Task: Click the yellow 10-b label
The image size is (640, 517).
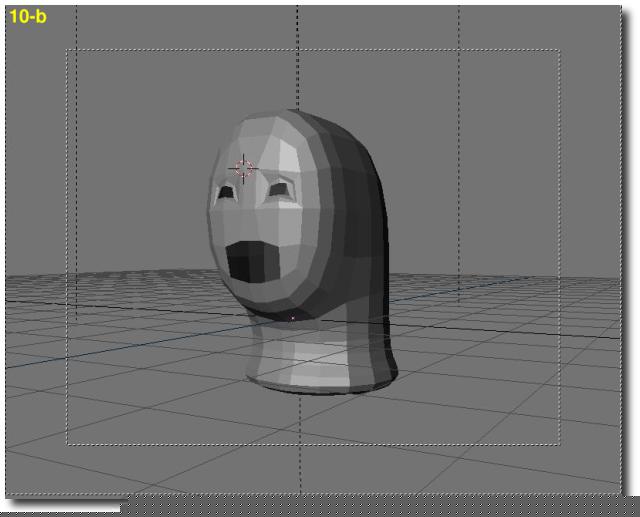Action: (x=26, y=17)
